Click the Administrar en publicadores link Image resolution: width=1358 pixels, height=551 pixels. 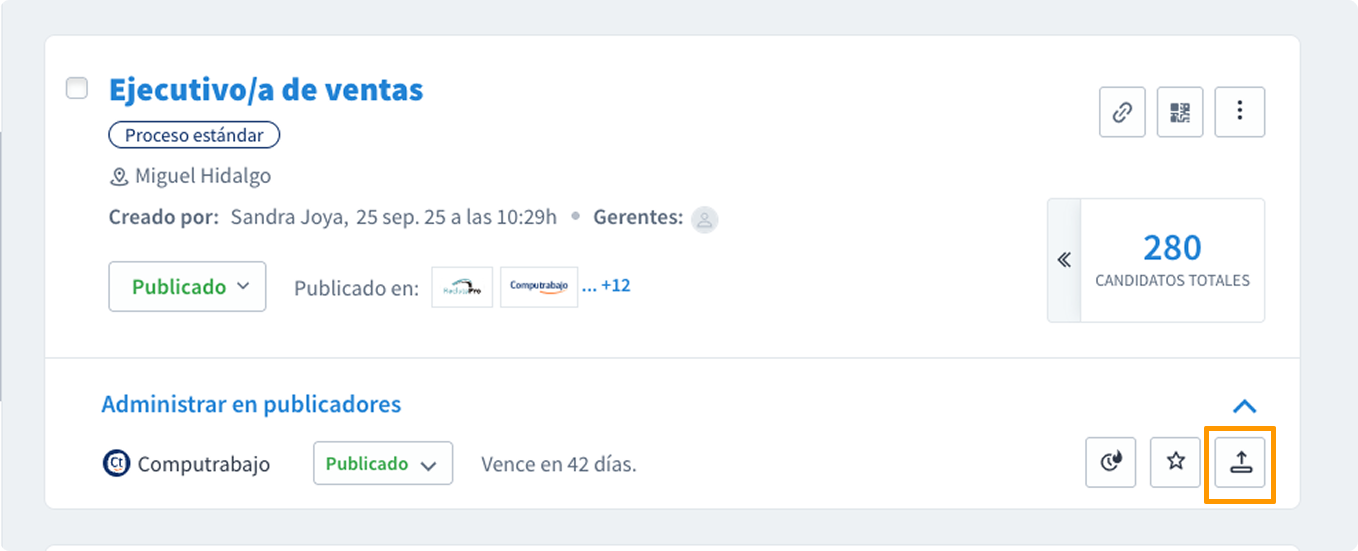click(251, 405)
